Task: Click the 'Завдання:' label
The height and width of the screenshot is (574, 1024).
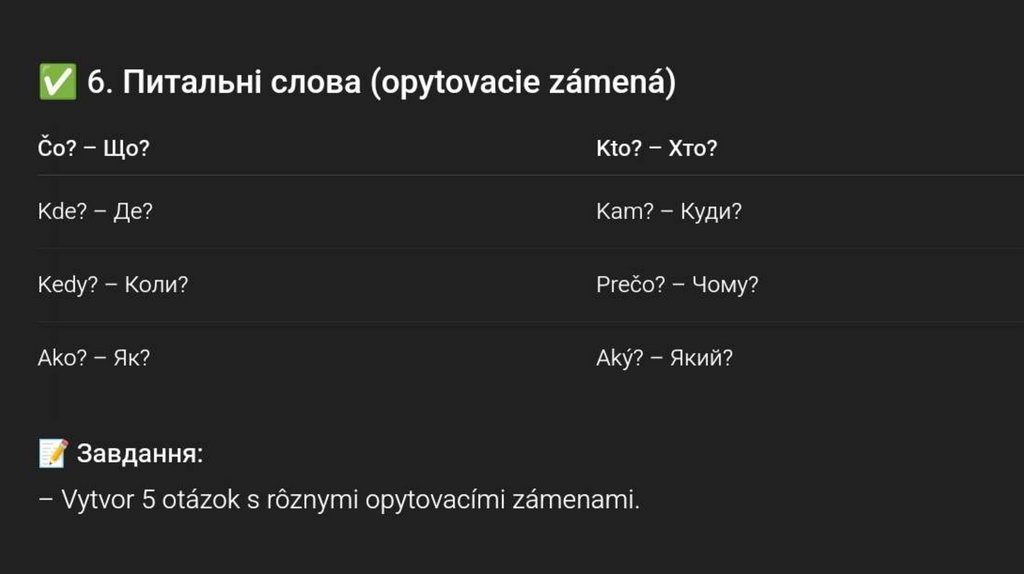Action: click(x=140, y=454)
